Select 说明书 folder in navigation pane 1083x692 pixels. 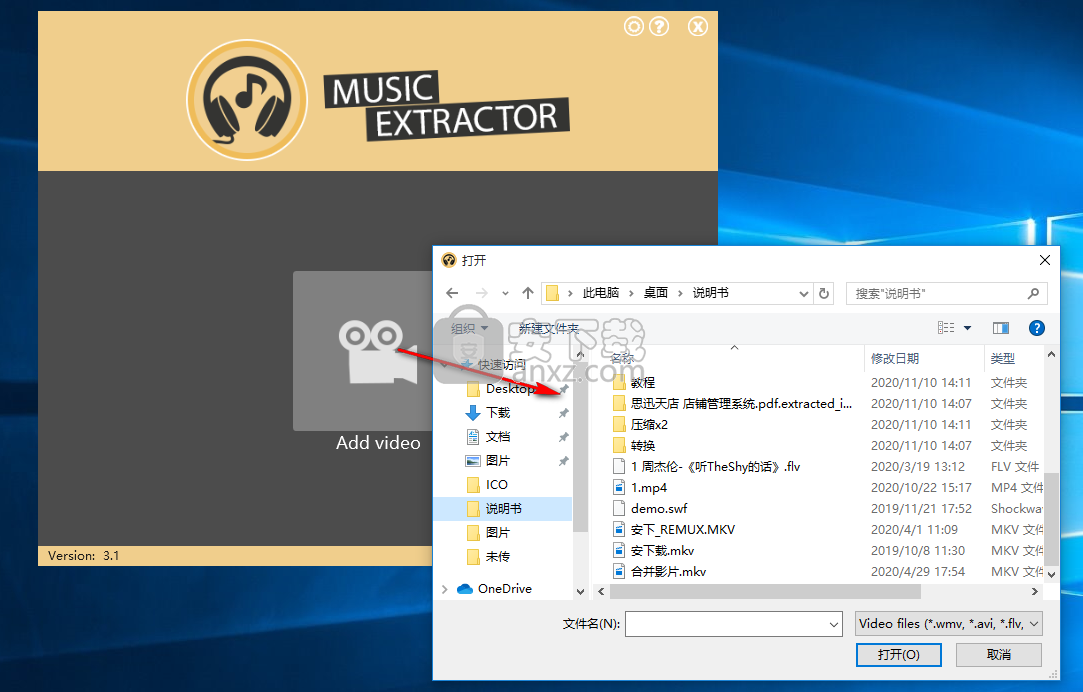504,508
